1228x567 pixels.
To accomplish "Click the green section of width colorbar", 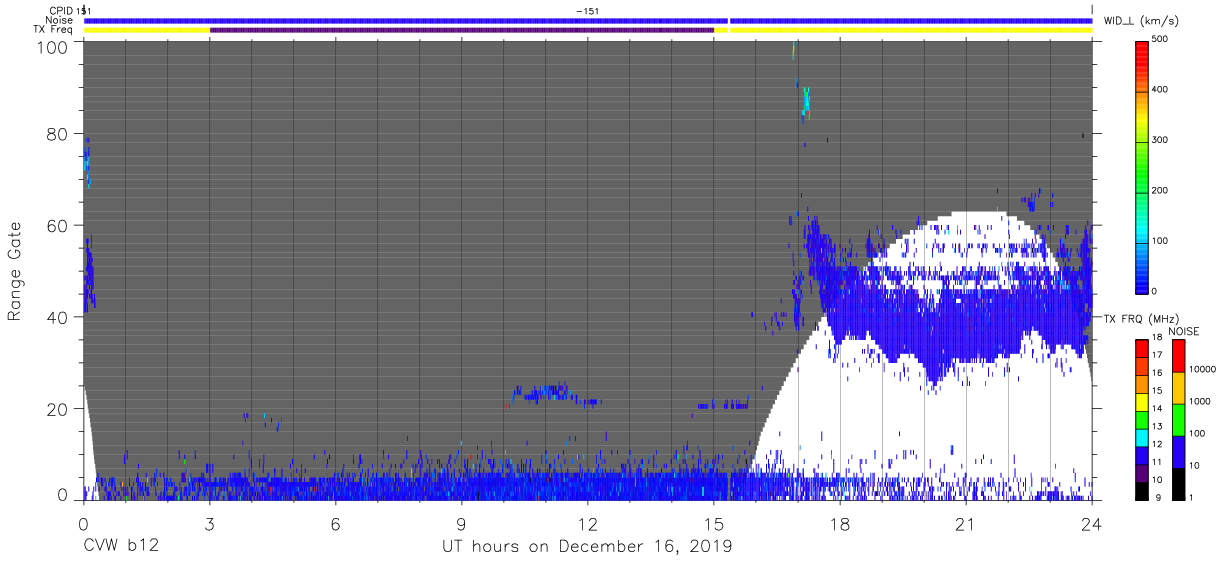I will (1142, 170).
